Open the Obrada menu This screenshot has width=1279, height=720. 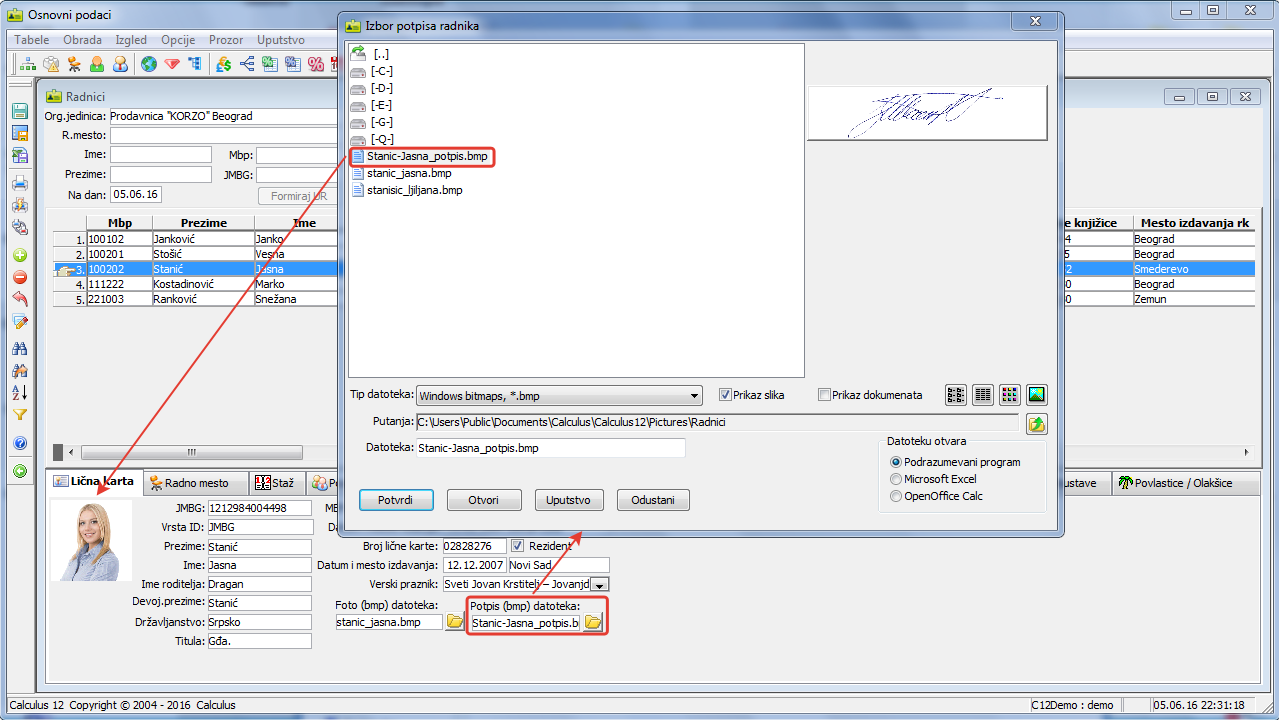(x=82, y=40)
